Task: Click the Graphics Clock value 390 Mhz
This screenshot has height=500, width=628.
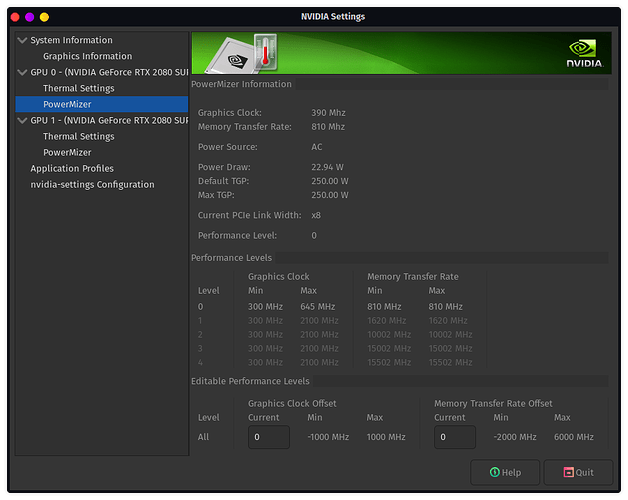Action: tap(328, 113)
